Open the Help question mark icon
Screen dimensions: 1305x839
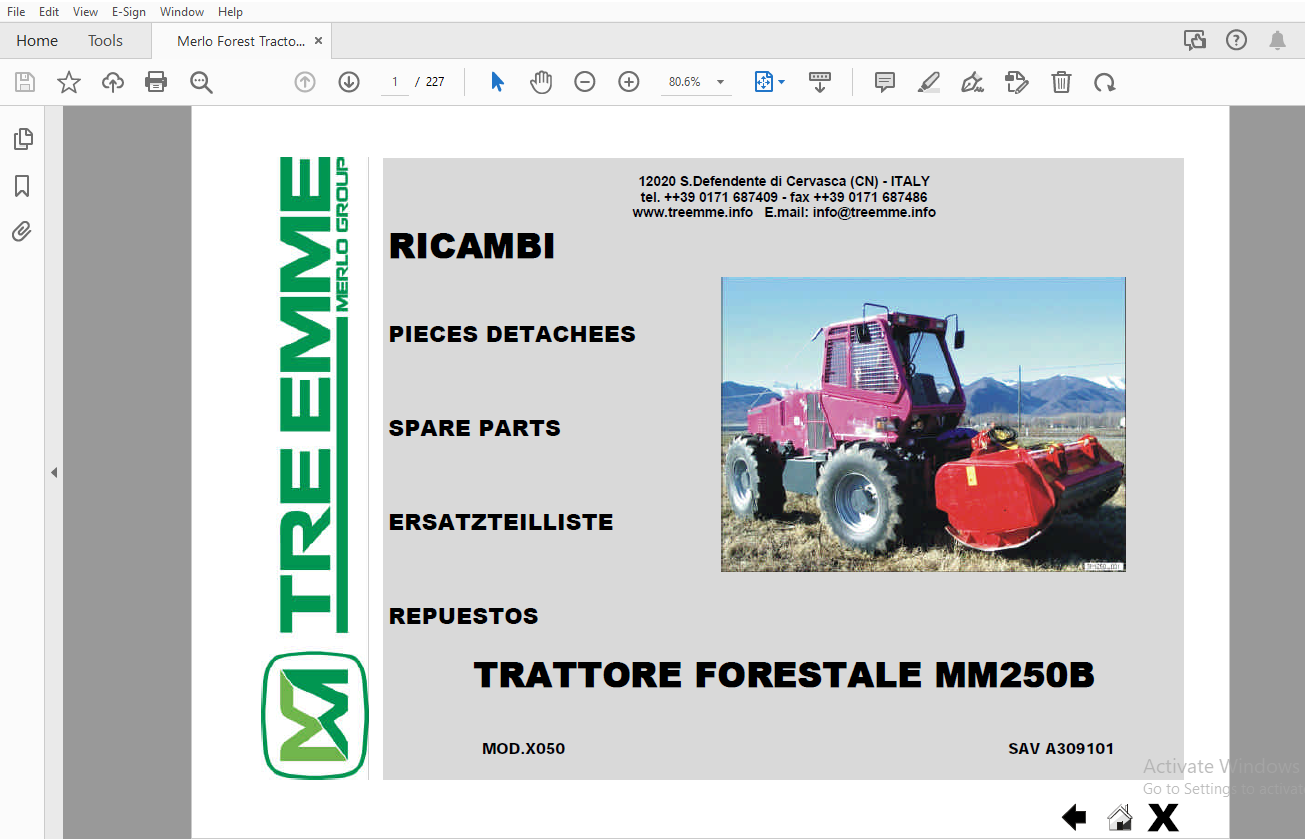tap(1237, 41)
